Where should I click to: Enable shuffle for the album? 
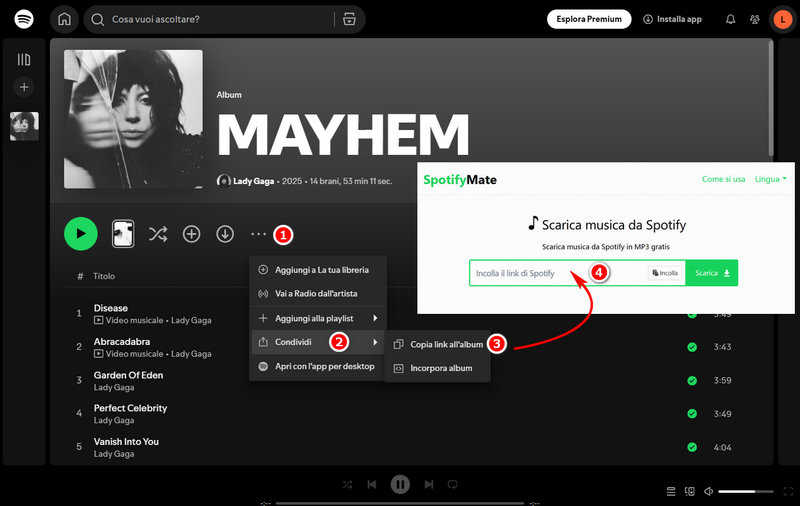click(158, 234)
